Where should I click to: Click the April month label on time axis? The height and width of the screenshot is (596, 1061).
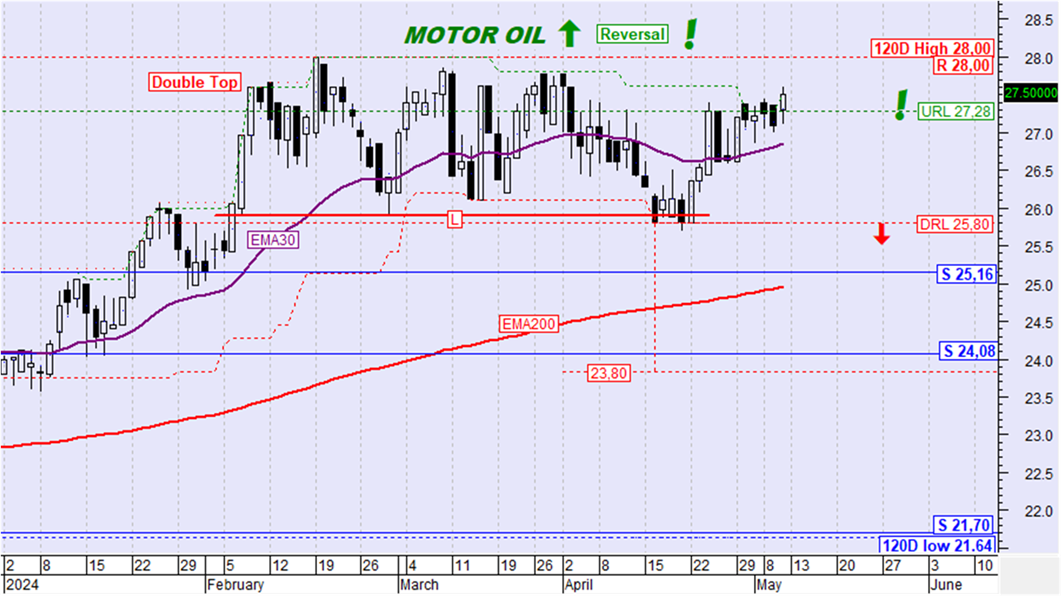578,584
